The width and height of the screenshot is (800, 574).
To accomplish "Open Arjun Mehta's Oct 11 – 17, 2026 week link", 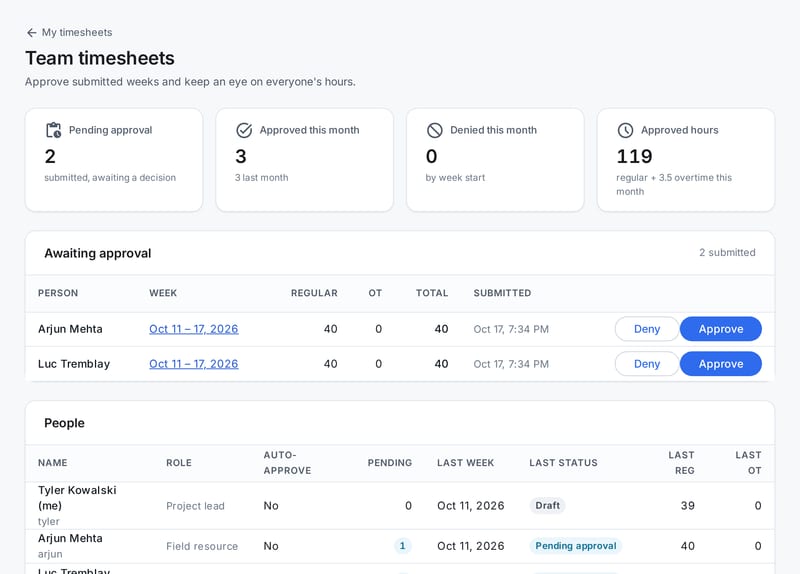I will pos(193,329).
